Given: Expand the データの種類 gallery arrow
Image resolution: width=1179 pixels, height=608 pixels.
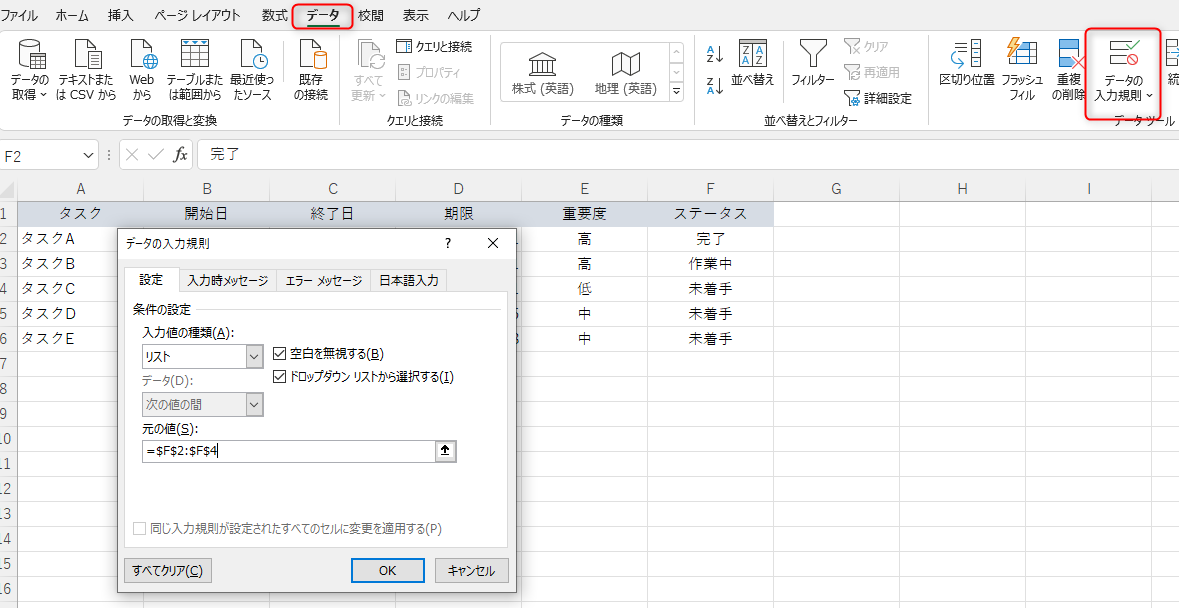Looking at the screenshot, I should coord(676,92).
